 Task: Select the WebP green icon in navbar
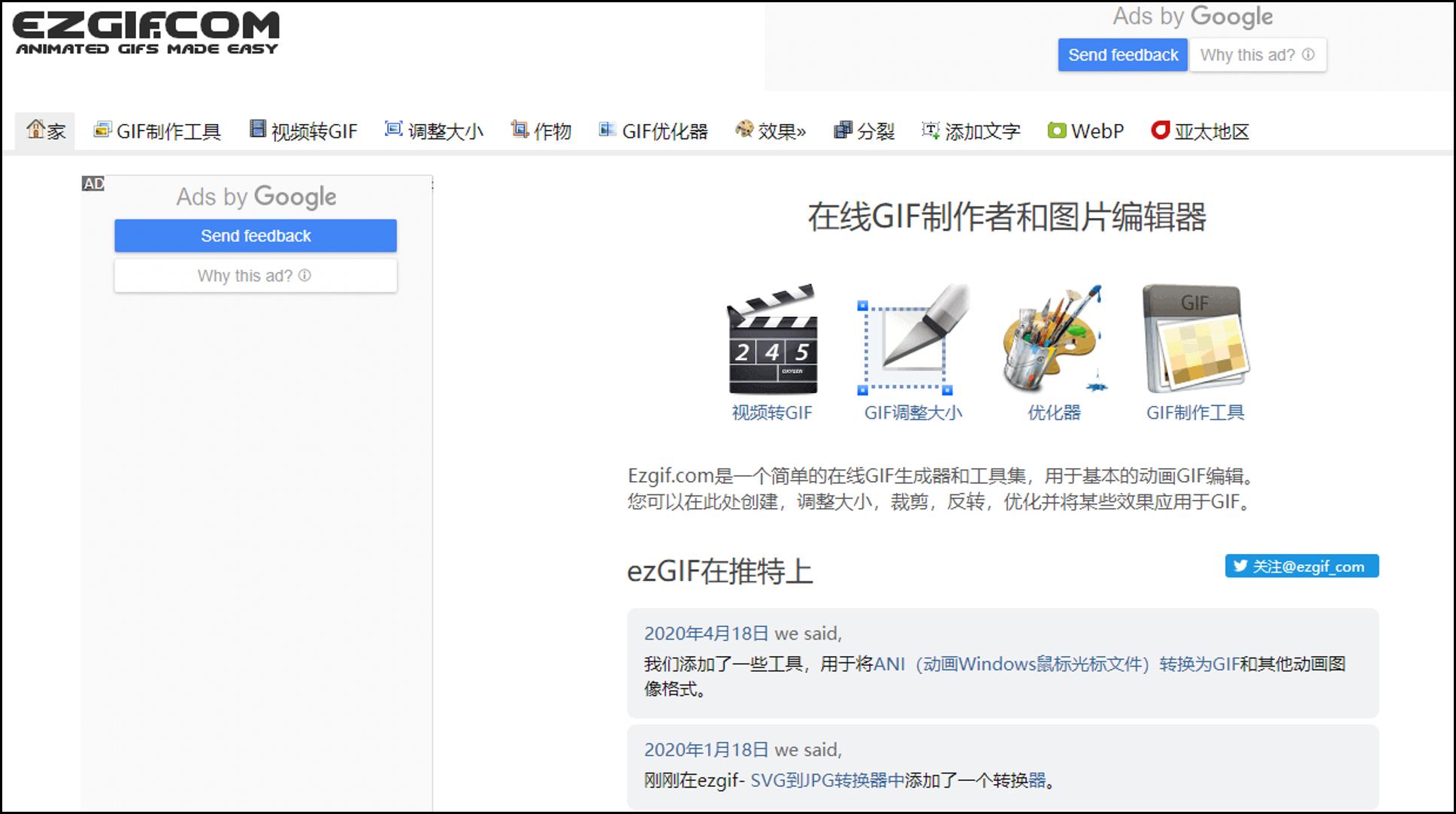[1057, 130]
